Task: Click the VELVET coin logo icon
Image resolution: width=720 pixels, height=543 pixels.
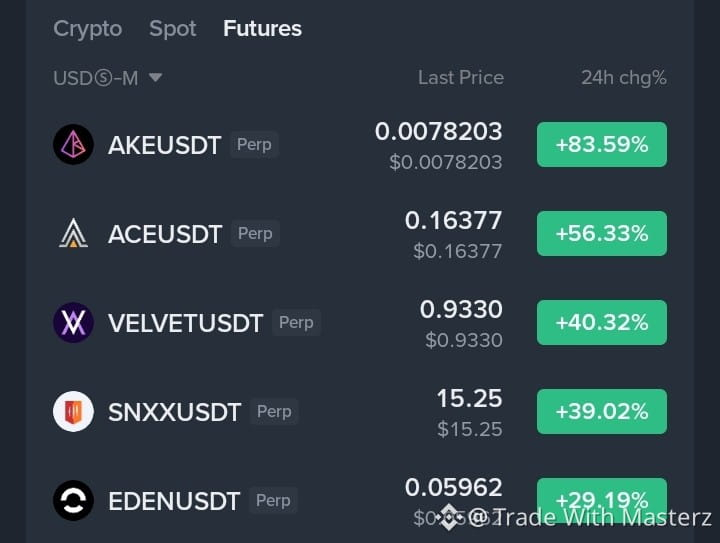Action: (73, 322)
